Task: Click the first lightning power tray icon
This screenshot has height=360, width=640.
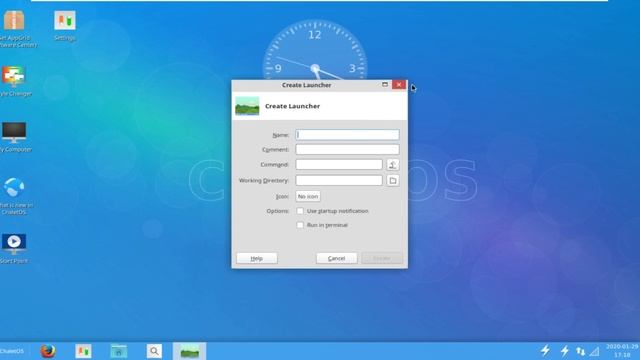Action: (x=545, y=351)
